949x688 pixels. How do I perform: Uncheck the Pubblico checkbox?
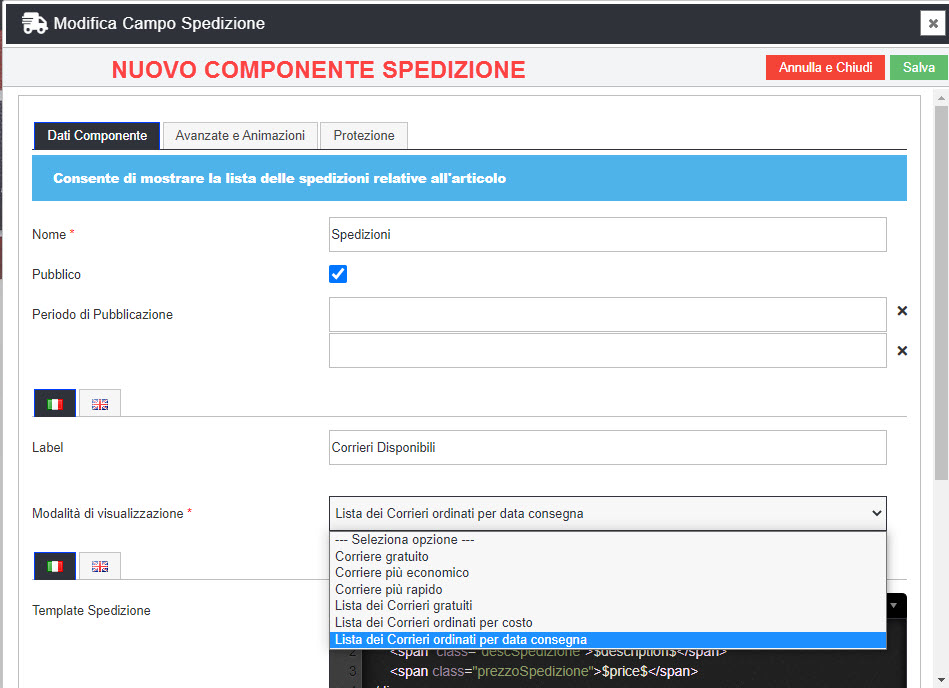coord(338,274)
